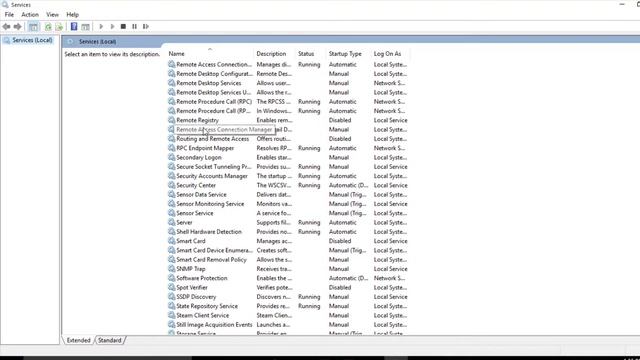Sort by the Description column header
The height and width of the screenshot is (360, 640).
pyautogui.click(x=271, y=53)
